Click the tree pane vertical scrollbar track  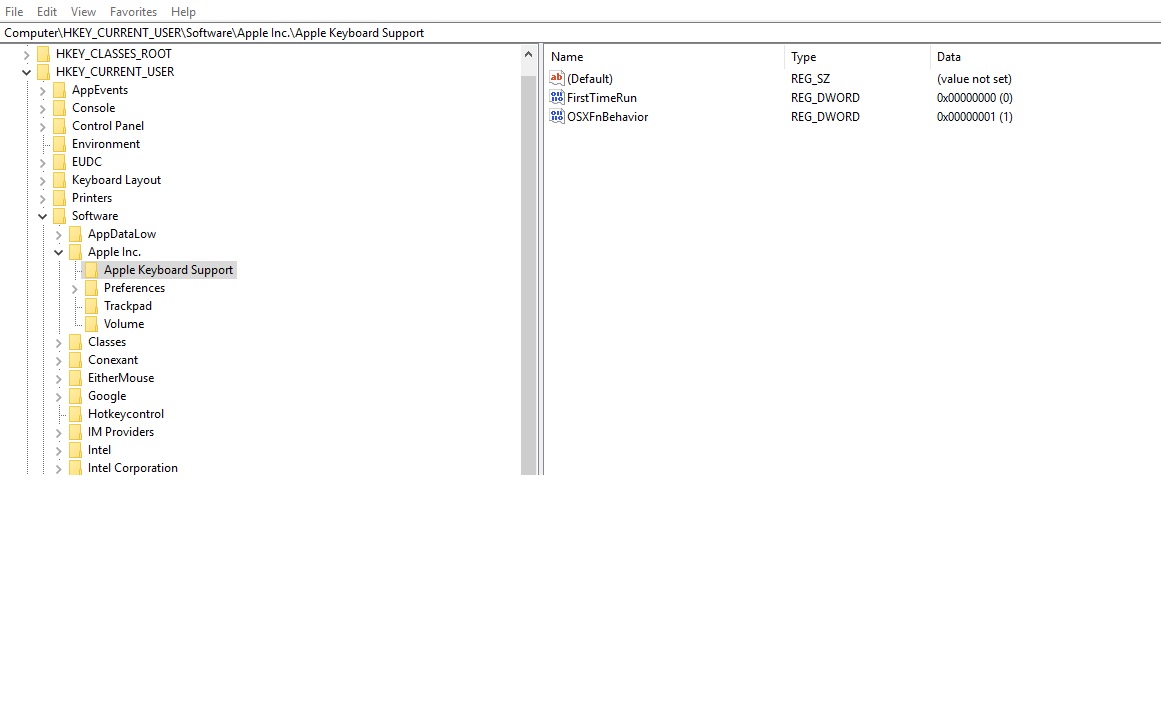(528, 274)
